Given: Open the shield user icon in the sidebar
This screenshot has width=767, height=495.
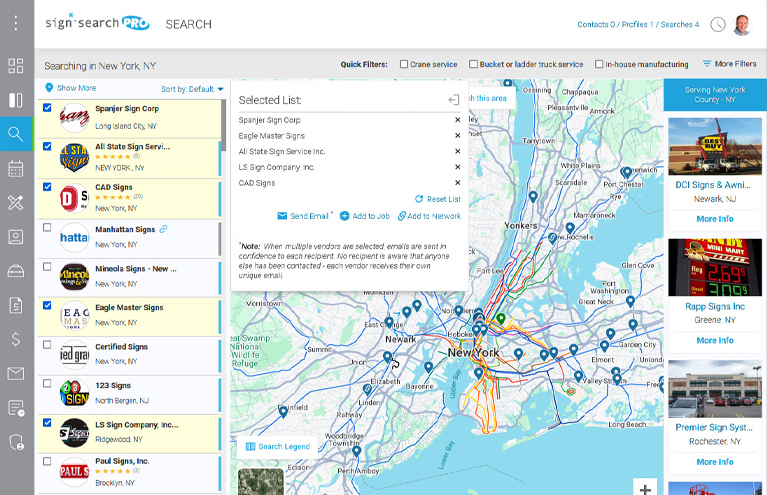Looking at the screenshot, I should pyautogui.click(x=16, y=442).
